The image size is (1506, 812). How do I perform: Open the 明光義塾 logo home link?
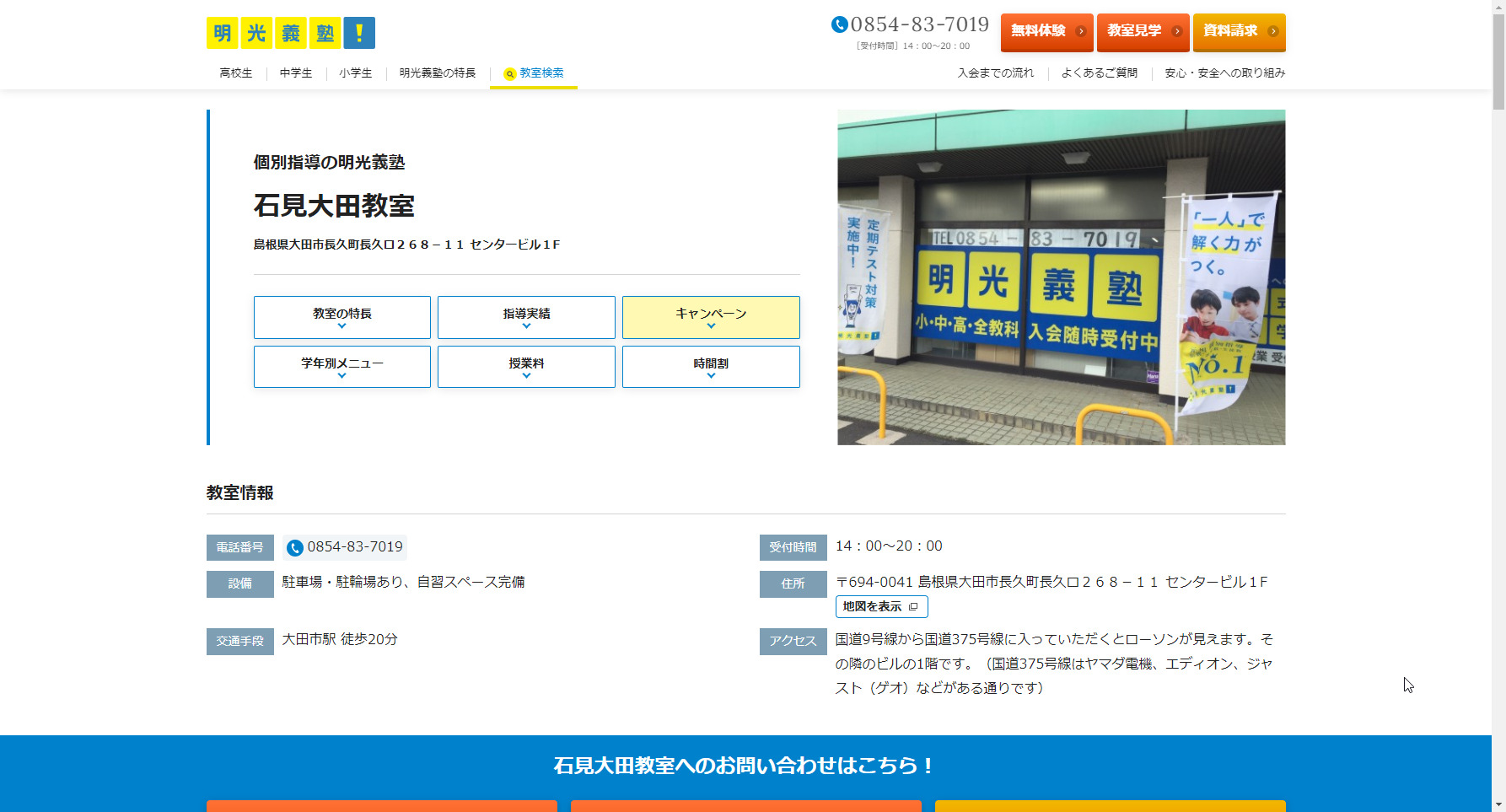click(291, 33)
